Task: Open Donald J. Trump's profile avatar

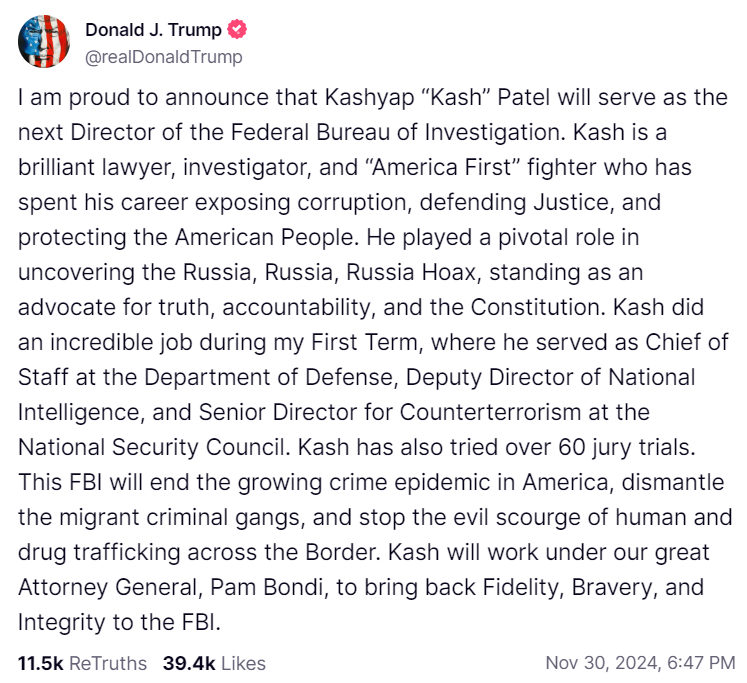Action: click(44, 42)
